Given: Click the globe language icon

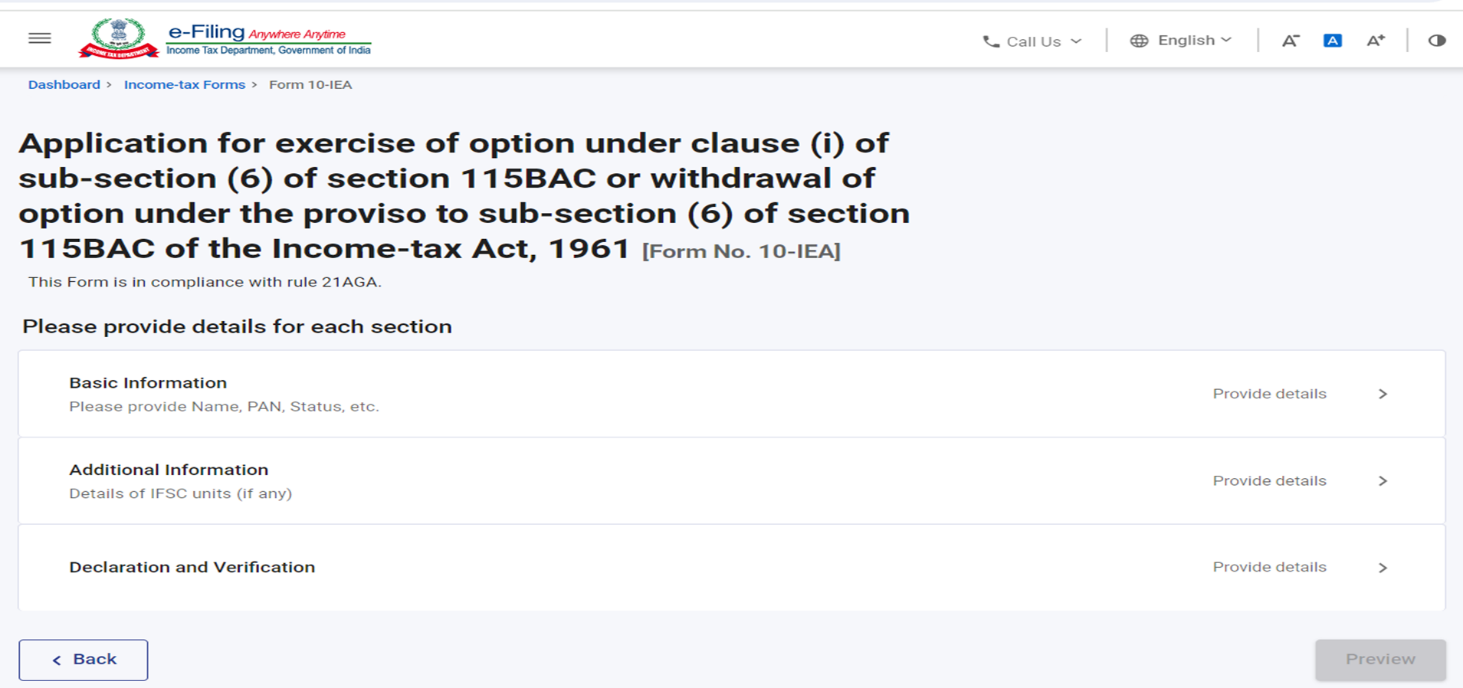Looking at the screenshot, I should point(1139,41).
